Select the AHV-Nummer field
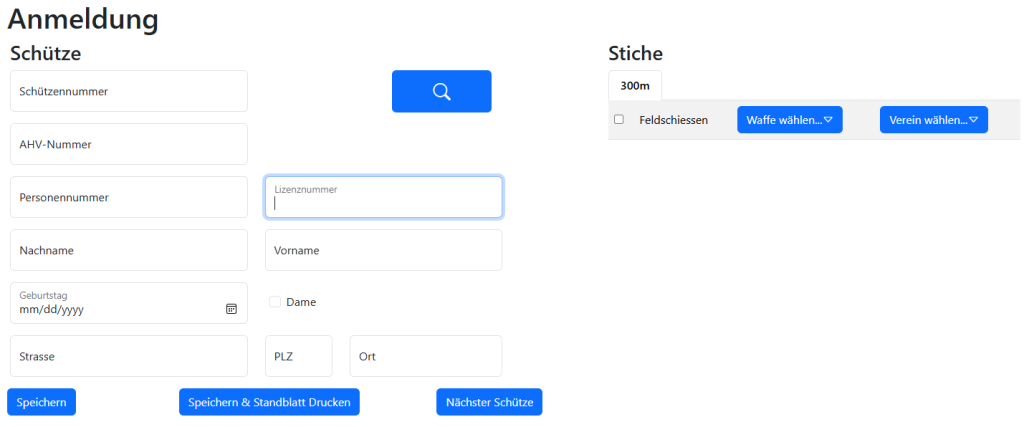 129,144
